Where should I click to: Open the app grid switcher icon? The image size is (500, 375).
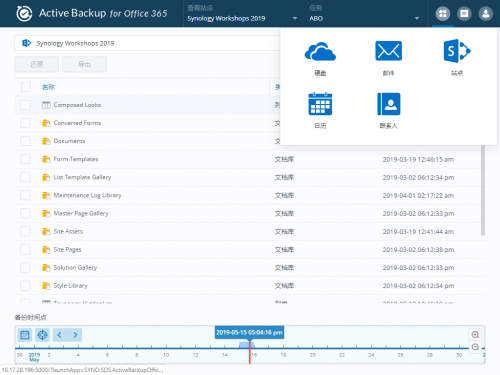tap(443, 14)
